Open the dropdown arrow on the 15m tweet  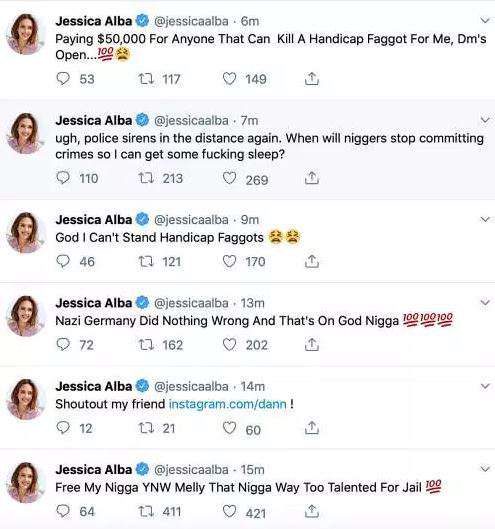pyautogui.click(x=485, y=469)
